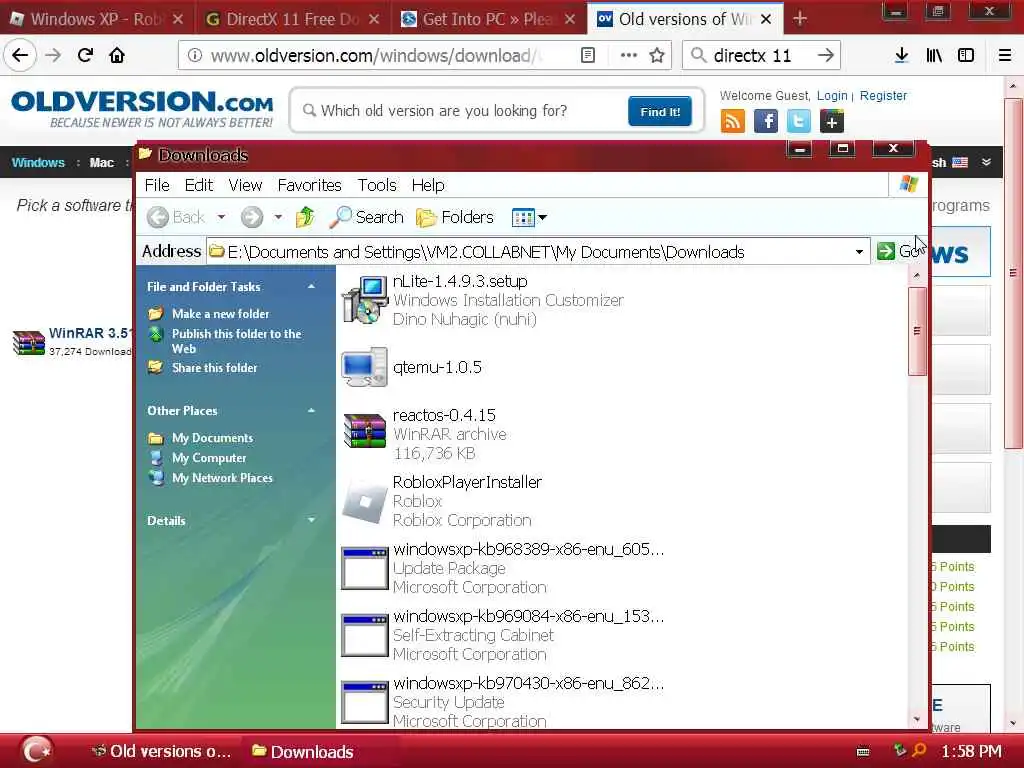Click Find It! button on OldVersion
Viewport: 1024px width, 768px height.
660,111
